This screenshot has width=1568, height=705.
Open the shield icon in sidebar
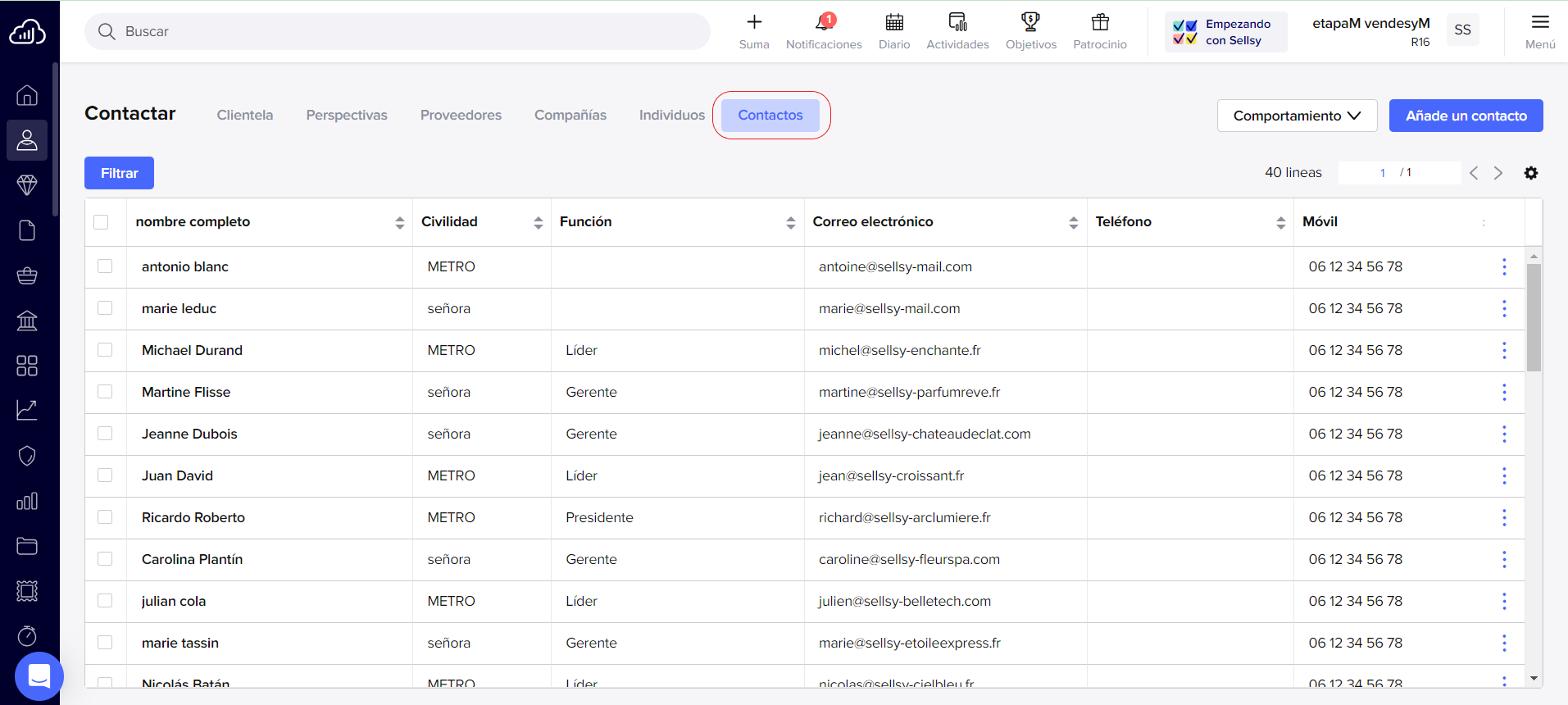[27, 456]
